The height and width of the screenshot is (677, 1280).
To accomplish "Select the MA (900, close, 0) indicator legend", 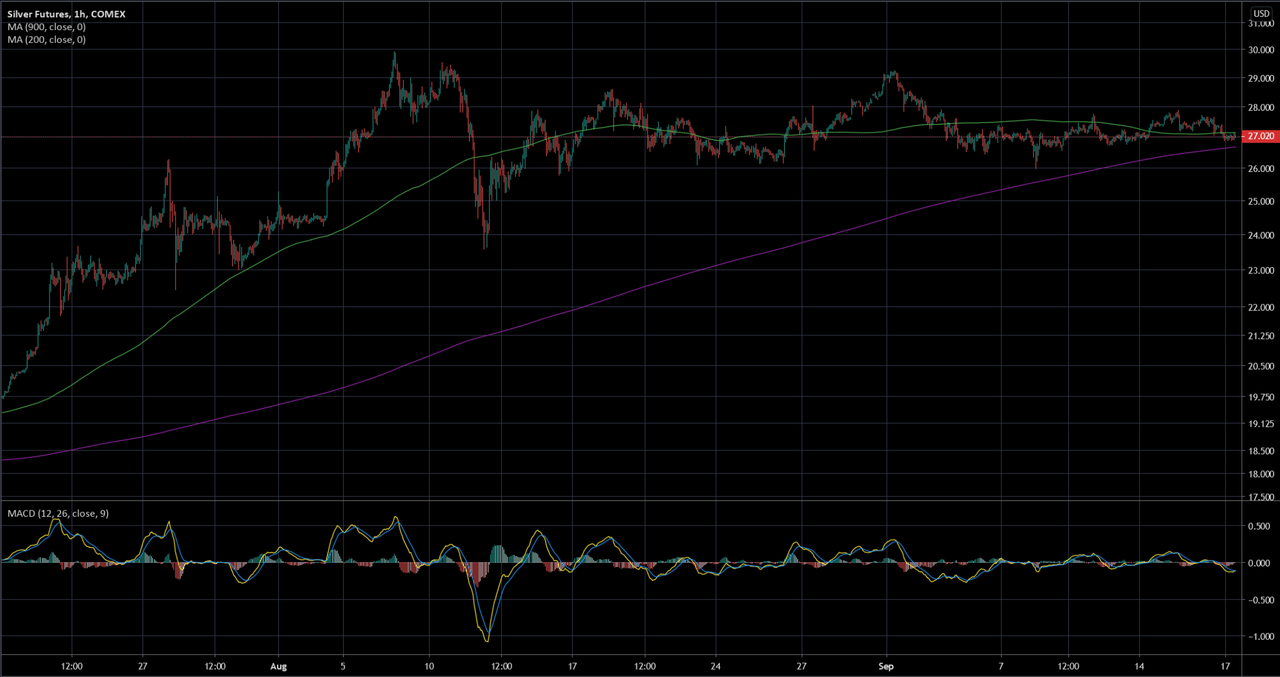I will [x=46, y=27].
